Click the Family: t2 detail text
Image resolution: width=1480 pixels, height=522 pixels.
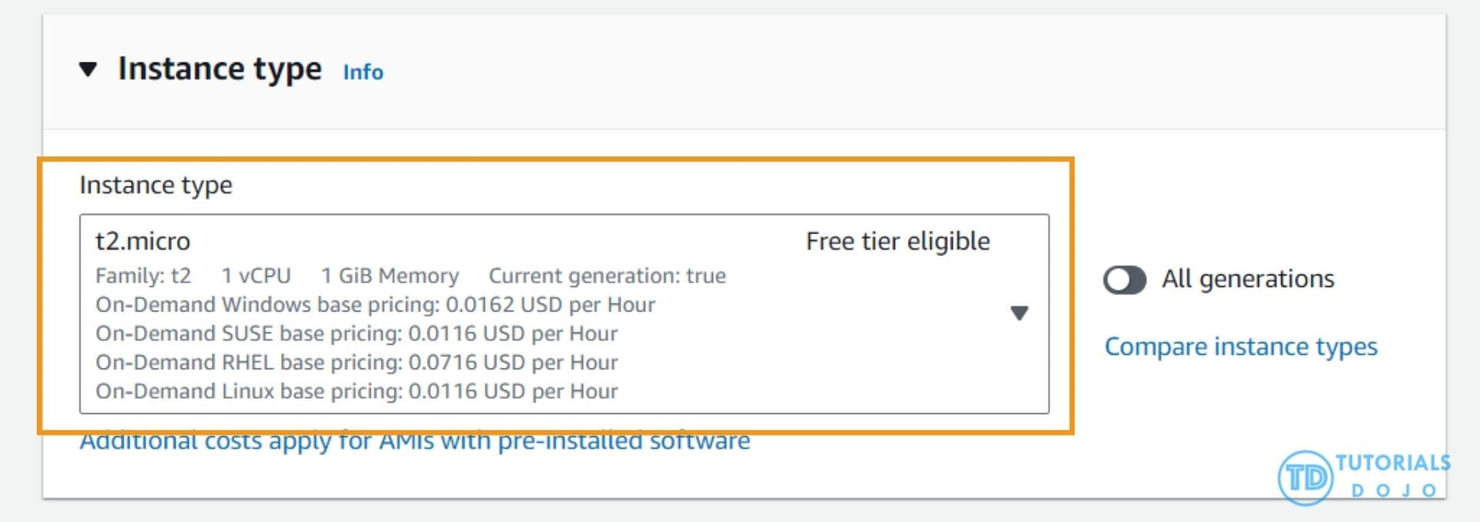pyautogui.click(x=143, y=276)
